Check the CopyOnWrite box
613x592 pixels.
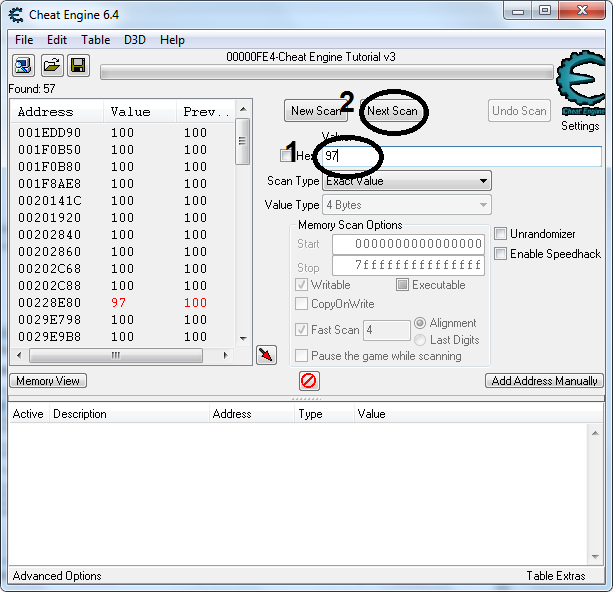pyautogui.click(x=301, y=303)
